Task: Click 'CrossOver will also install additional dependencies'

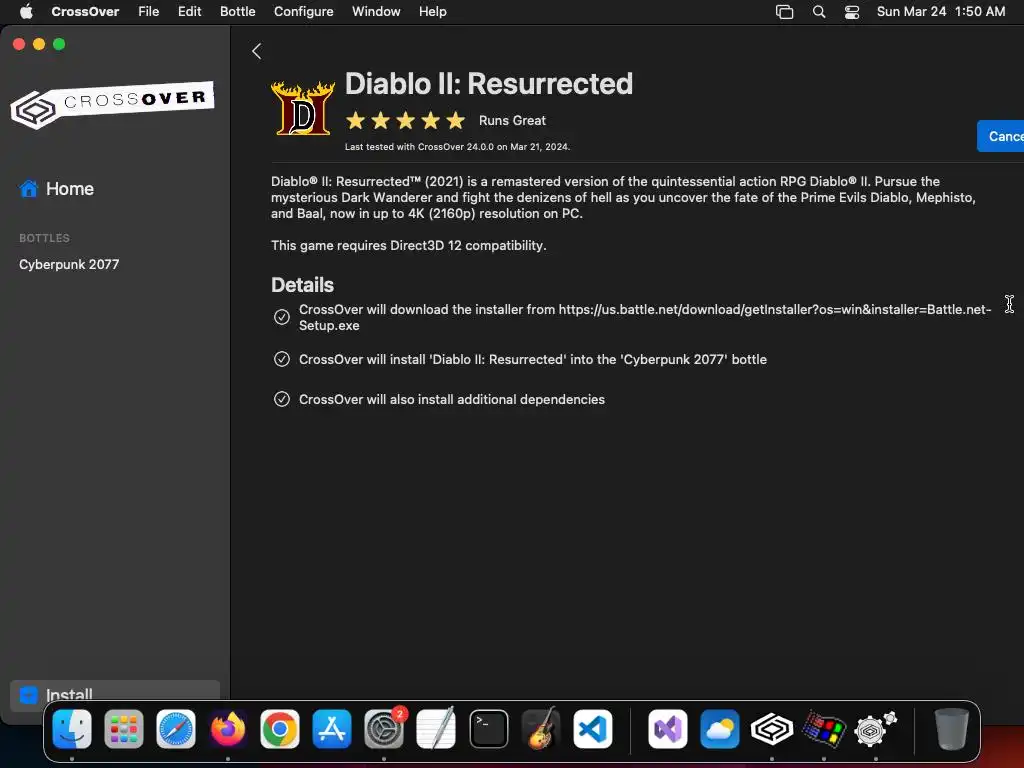Action: coord(452,400)
